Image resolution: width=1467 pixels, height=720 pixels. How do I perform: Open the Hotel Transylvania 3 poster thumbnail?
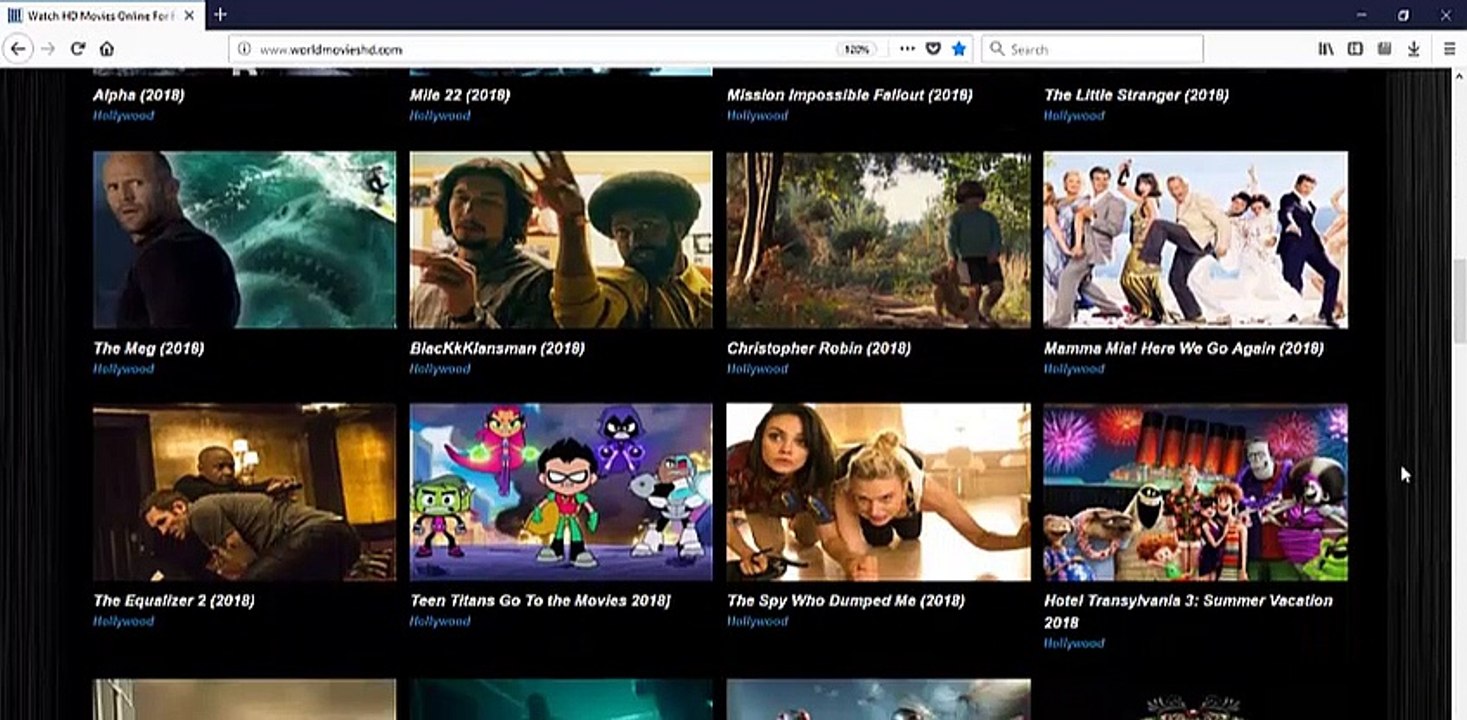(1195, 492)
